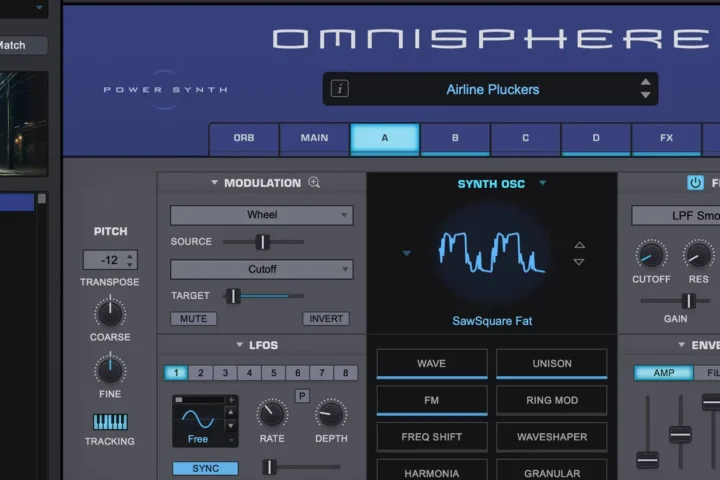Click the keyboard Tracking icon

click(x=110, y=422)
